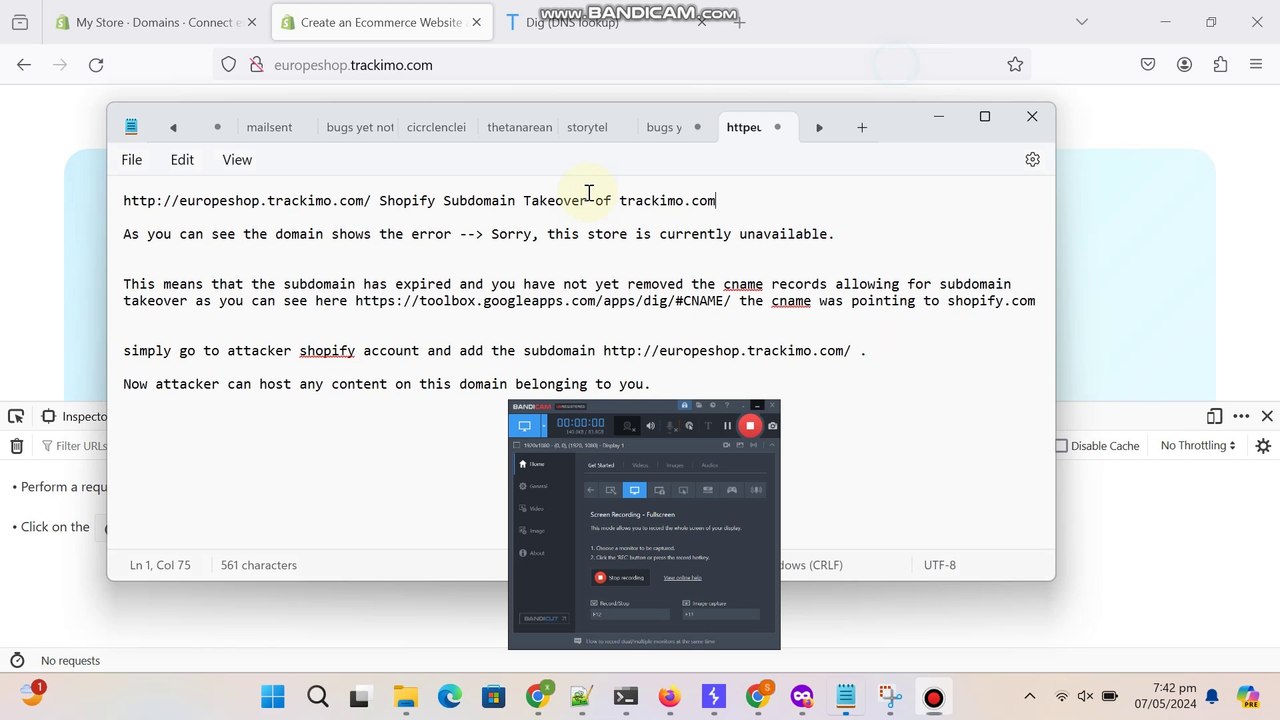Click Stop recording button in Bandicam panel
Viewport: 1280px width, 720px height.
point(620,577)
